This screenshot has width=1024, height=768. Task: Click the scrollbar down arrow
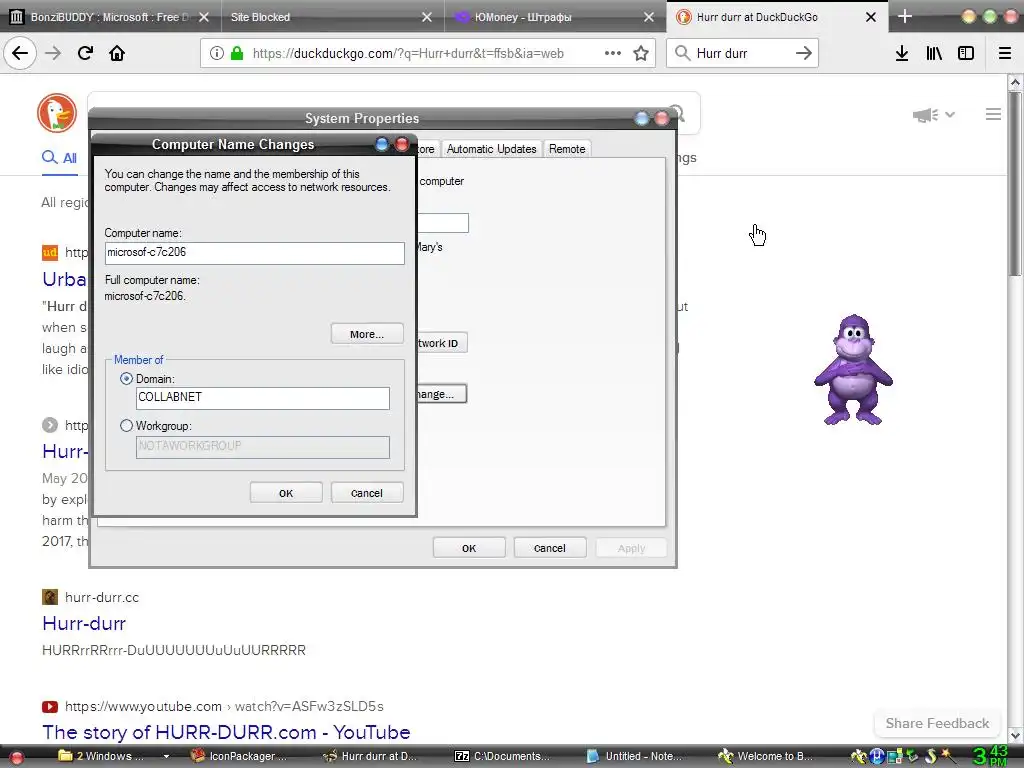[1015, 735]
